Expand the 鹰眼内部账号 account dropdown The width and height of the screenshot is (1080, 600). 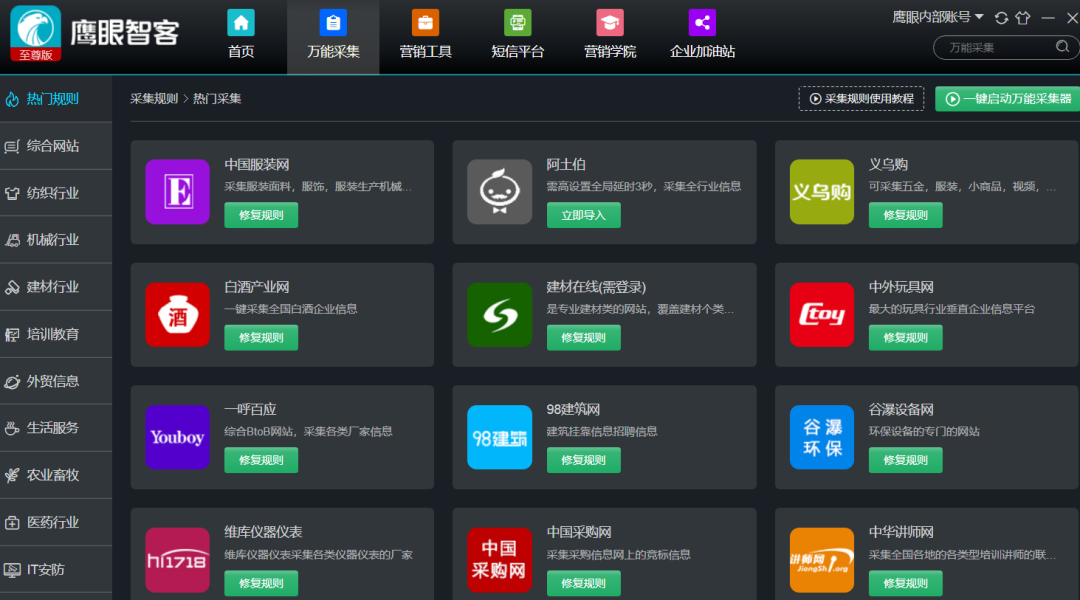[937, 17]
